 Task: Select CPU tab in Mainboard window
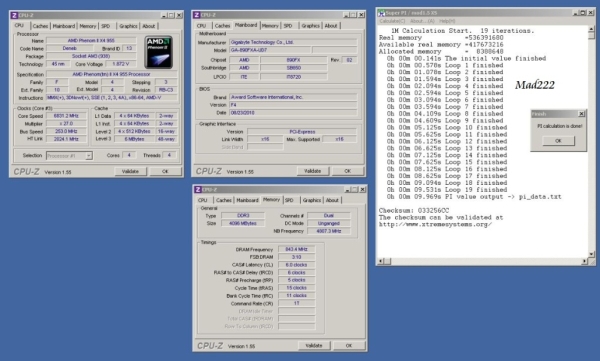point(202,26)
